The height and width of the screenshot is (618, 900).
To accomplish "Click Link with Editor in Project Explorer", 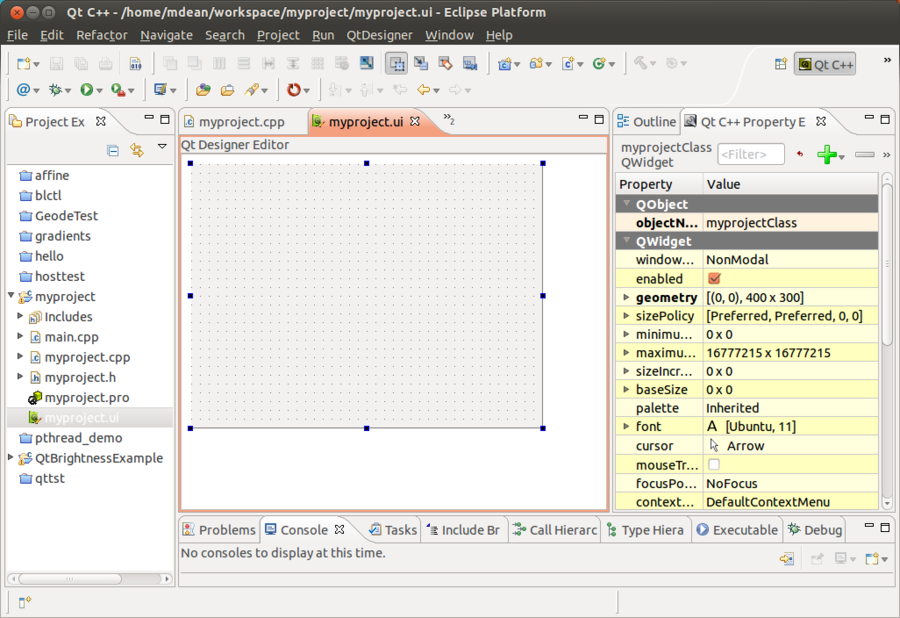I will pos(135,150).
